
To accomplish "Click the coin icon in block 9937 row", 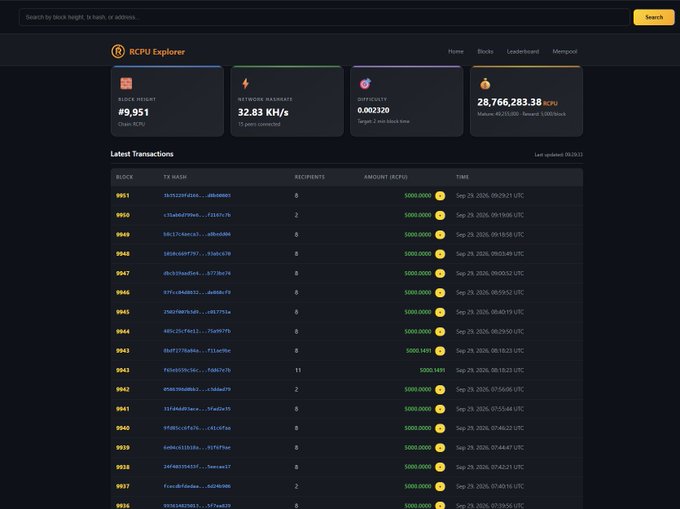I will click(440, 486).
